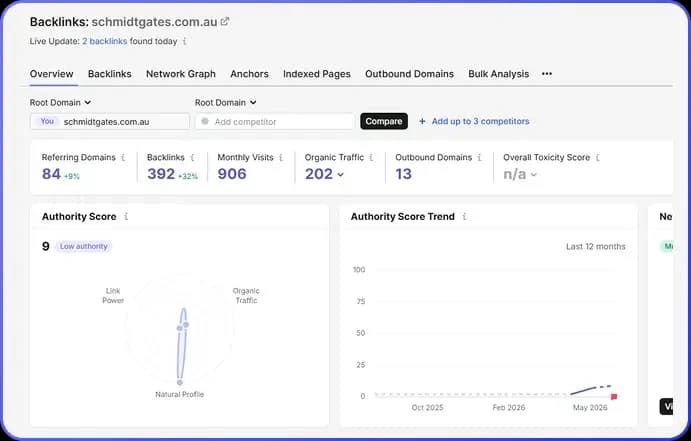The width and height of the screenshot is (691, 441).
Task: Open the more tabs ellipsis menu
Action: 547,74
